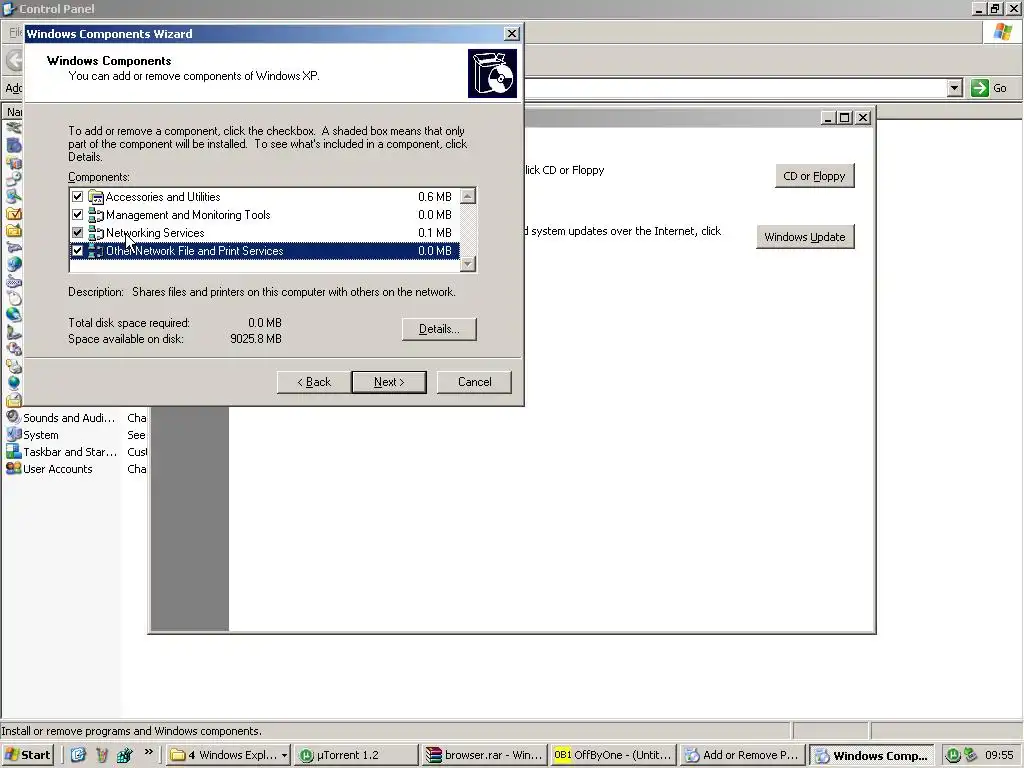Uncheck the Management and Monitoring Tools checkbox
The width and height of the screenshot is (1024, 768).
(77, 215)
